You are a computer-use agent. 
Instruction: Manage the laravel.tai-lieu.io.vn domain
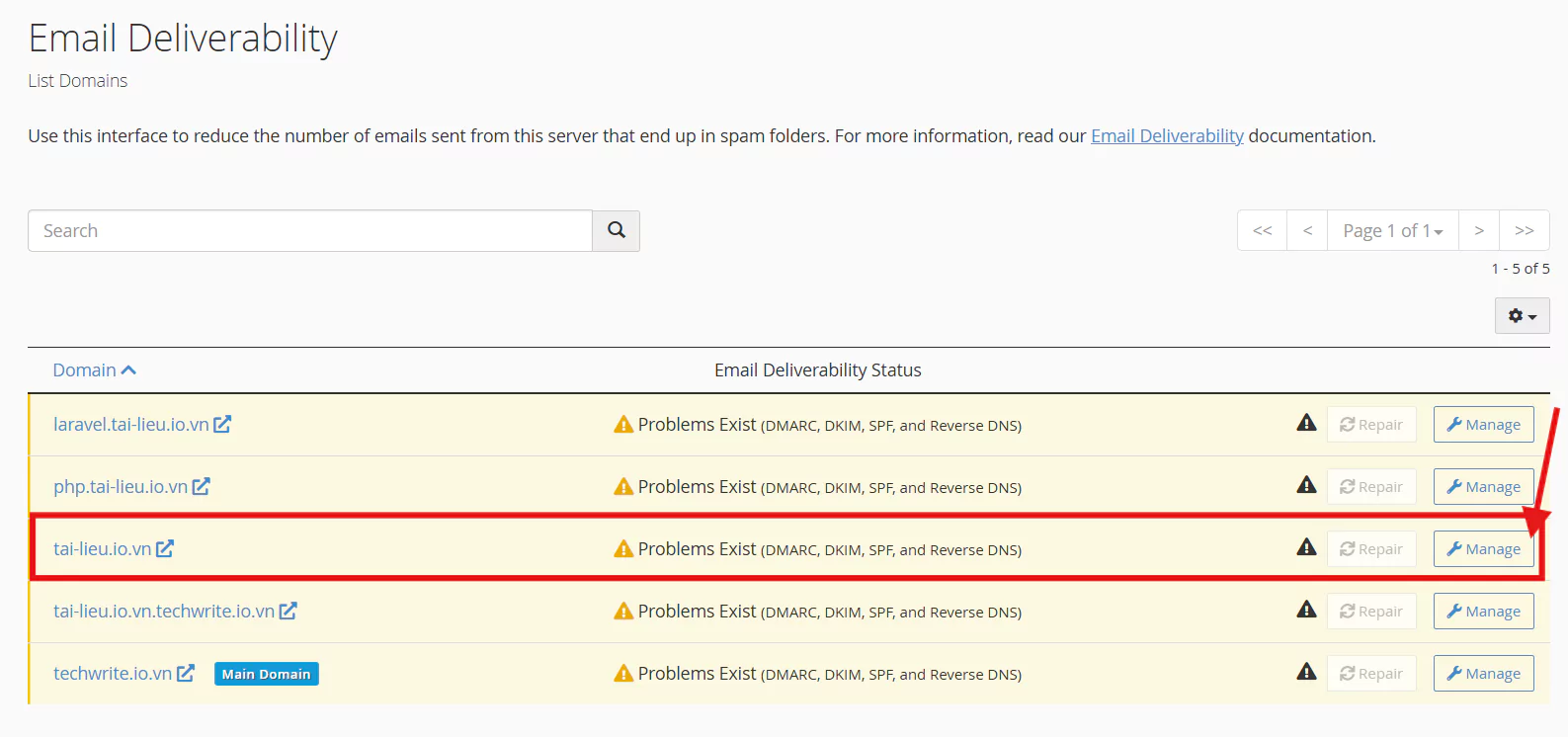click(x=1483, y=424)
